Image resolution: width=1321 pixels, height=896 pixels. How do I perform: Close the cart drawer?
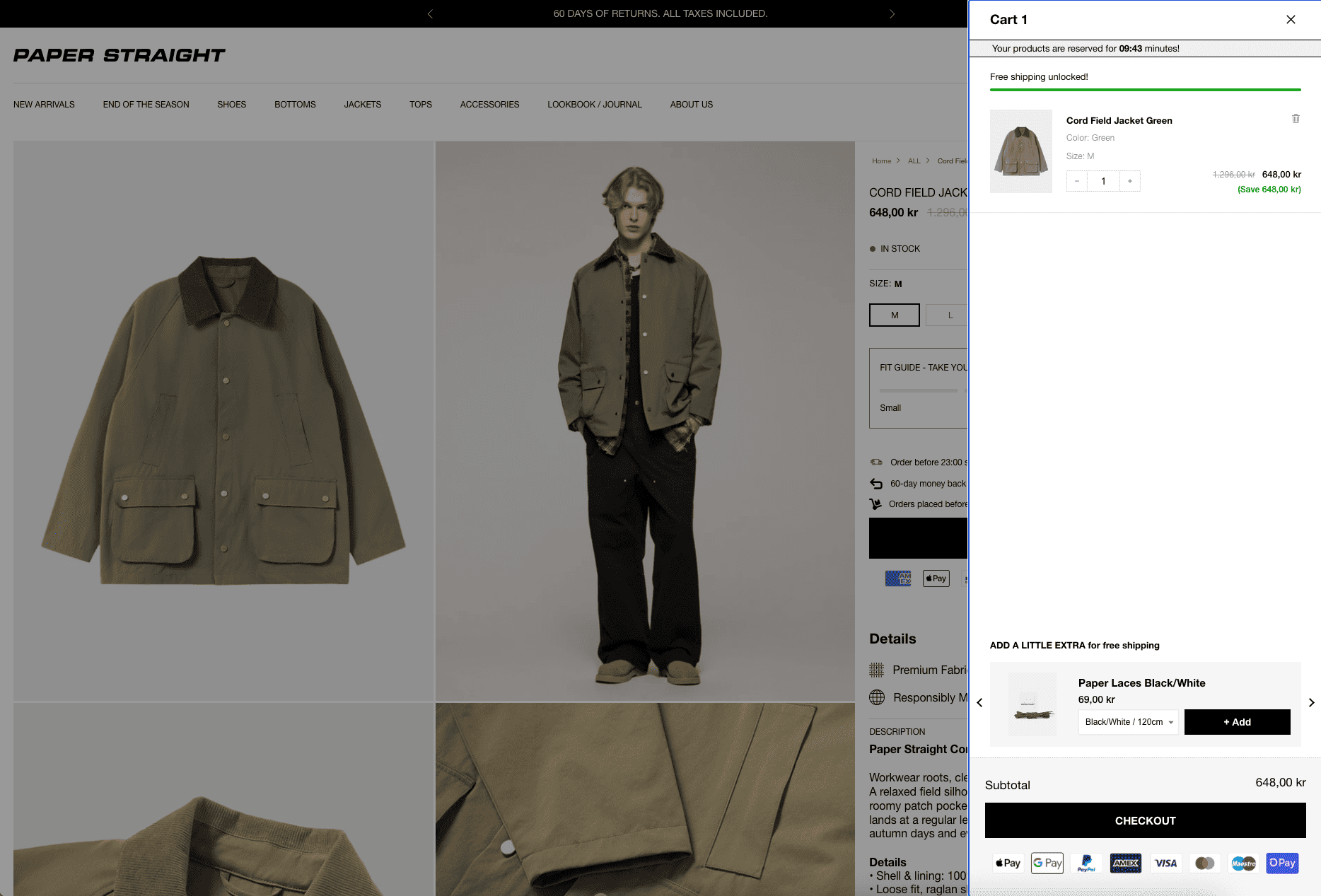coord(1291,20)
